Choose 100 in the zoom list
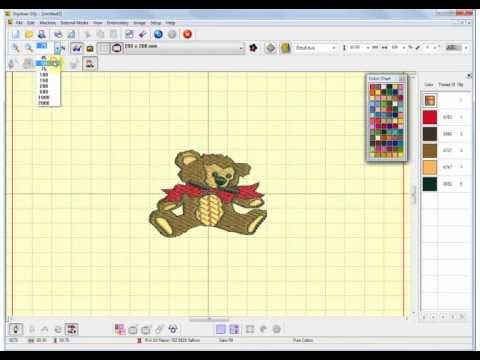The height and width of the screenshot is (360, 480). point(44,75)
